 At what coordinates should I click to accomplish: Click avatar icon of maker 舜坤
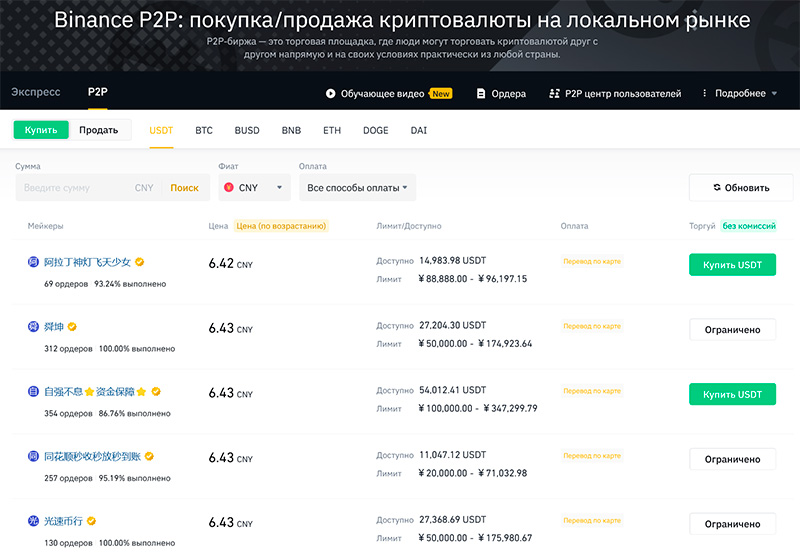pos(34,327)
